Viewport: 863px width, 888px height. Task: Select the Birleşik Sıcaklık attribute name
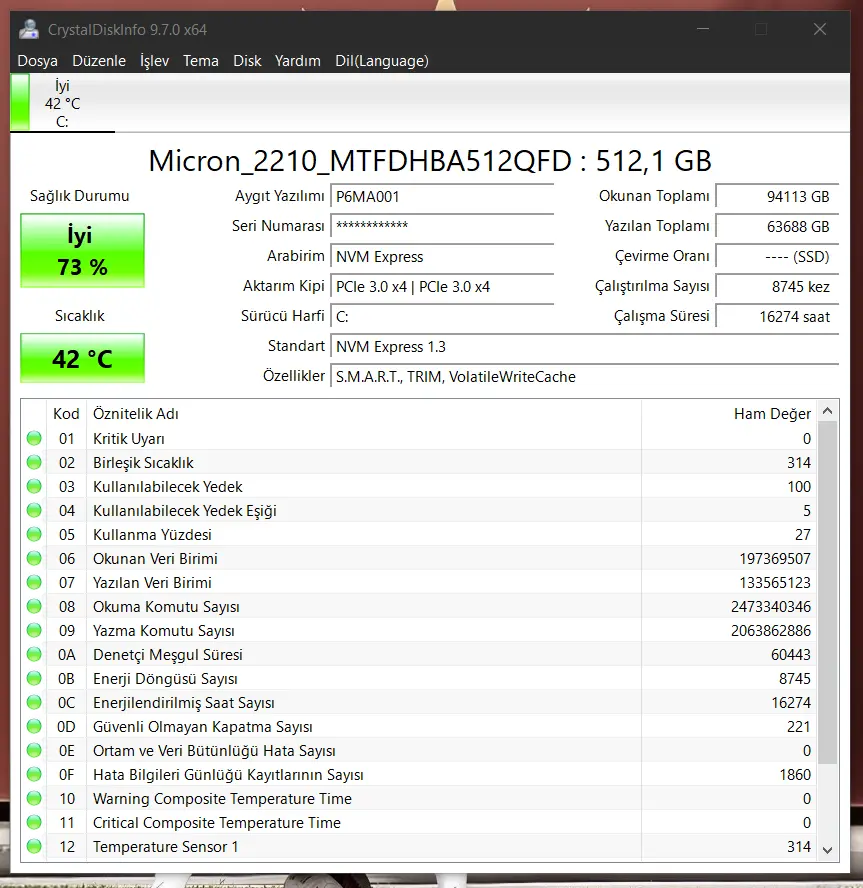[143, 463]
